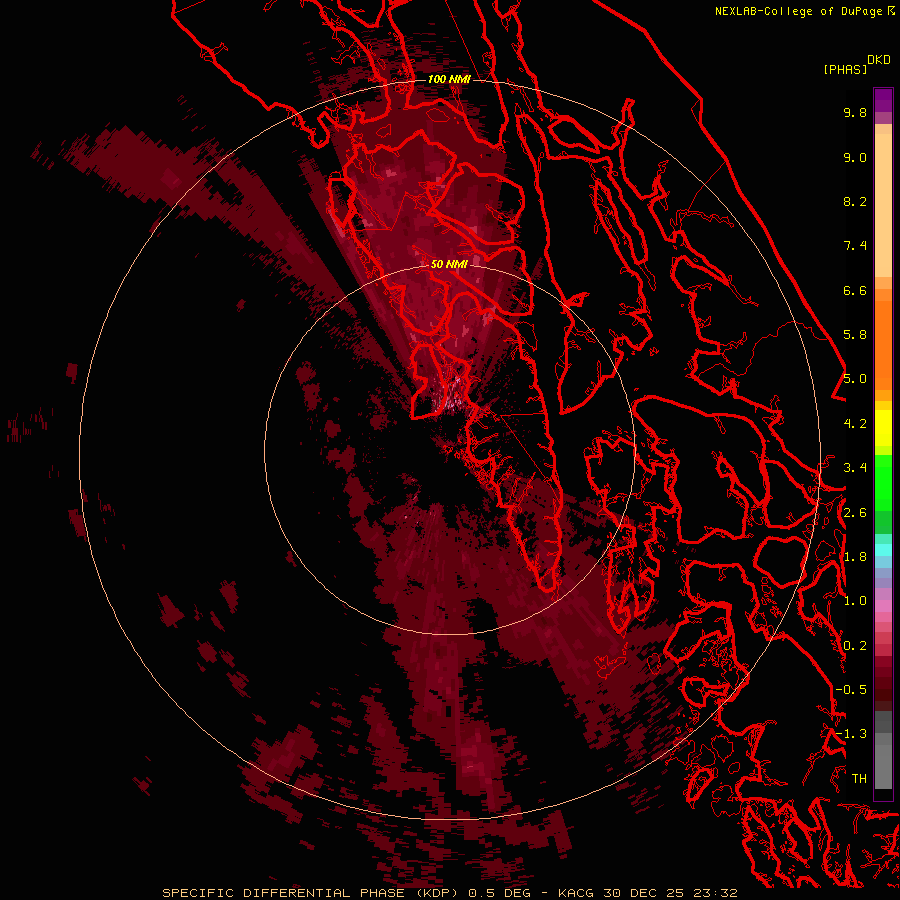Click the yellow segment of the color bar
Image resolution: width=900 pixels, height=900 pixels.
883,428
